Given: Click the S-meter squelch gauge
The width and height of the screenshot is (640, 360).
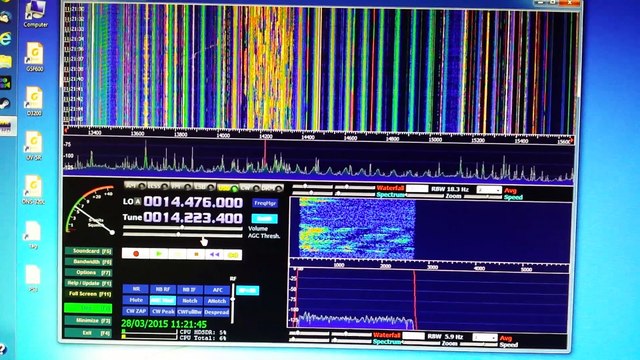Looking at the screenshot, I should [91, 211].
